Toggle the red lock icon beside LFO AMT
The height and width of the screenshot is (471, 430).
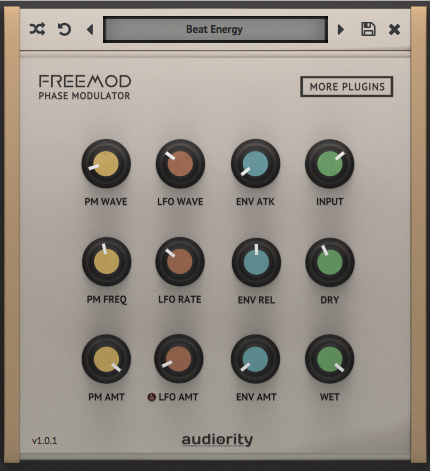[x=152, y=397]
